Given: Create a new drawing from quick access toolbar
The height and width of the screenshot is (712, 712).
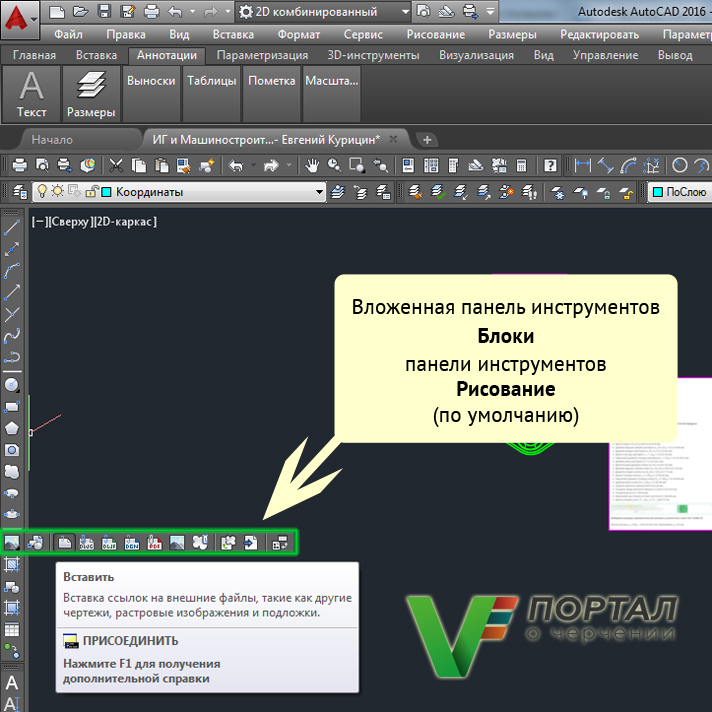Looking at the screenshot, I should (57, 12).
